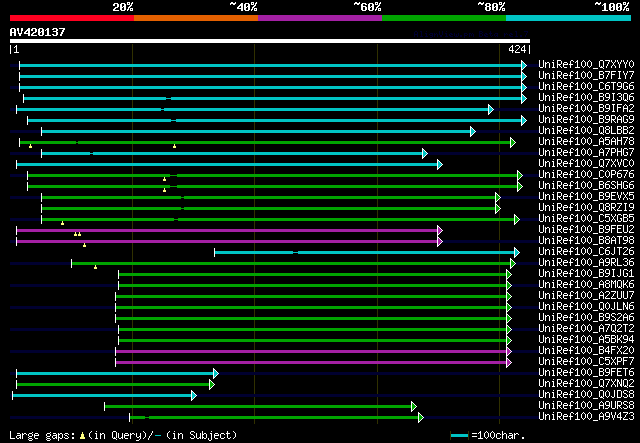Screen dimensions: 640x443
Task: Click the =100char. scale legend
Action: click(x=488, y=436)
